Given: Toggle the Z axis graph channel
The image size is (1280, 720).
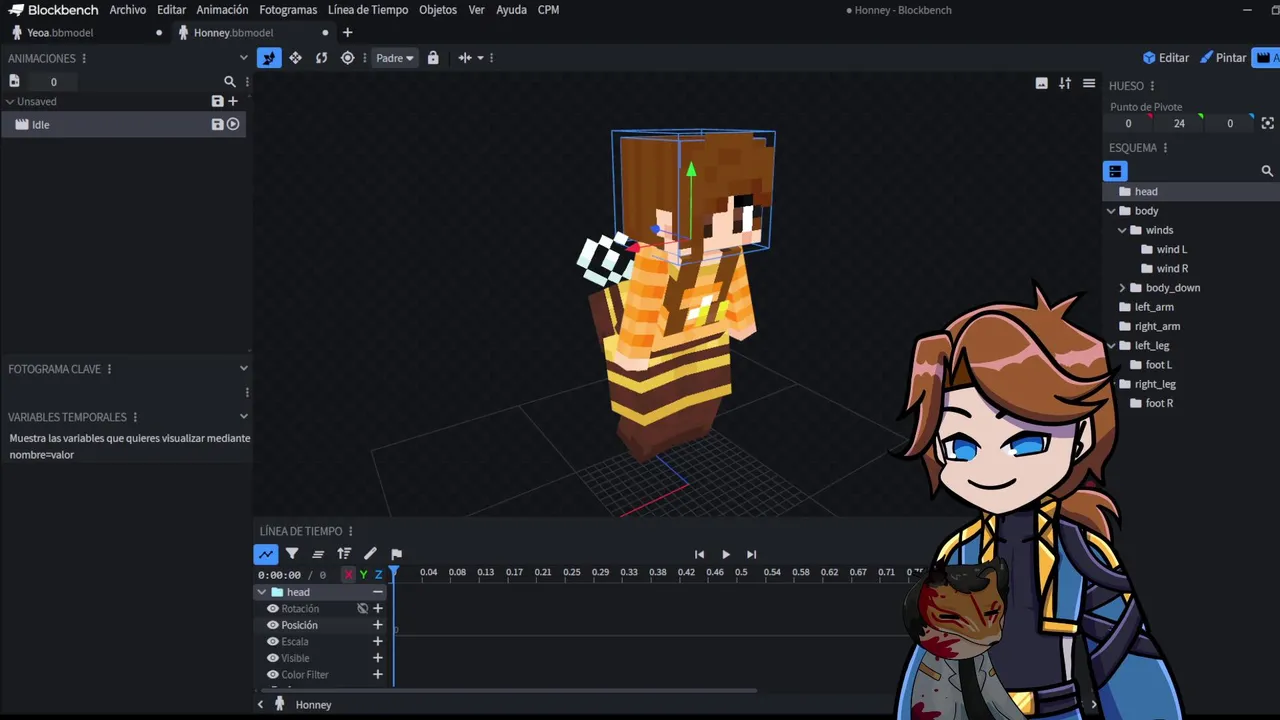Looking at the screenshot, I should tap(378, 575).
